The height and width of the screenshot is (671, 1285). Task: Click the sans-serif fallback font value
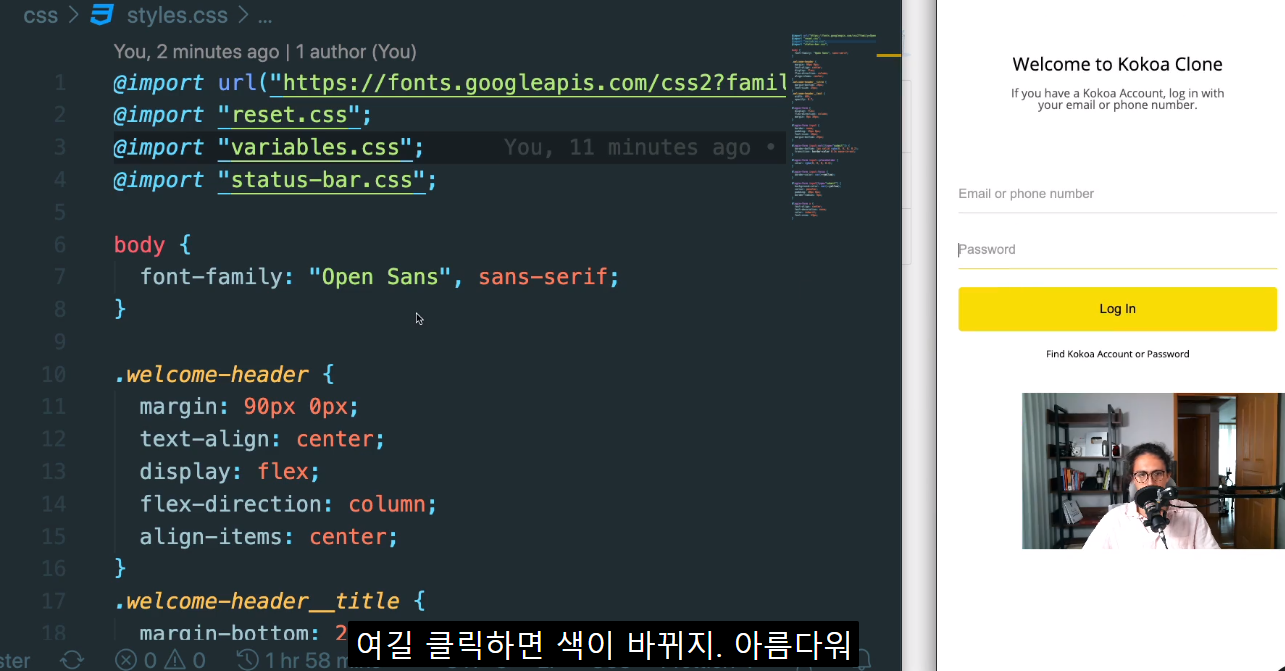(543, 277)
